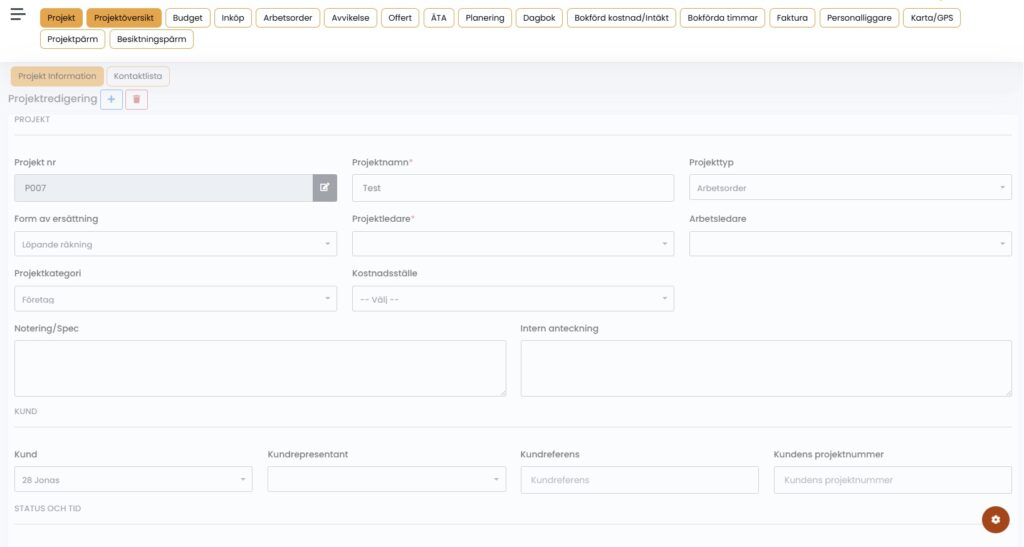The height and width of the screenshot is (547, 1024).
Task: Expand the Projekttyp dropdown
Action: (850, 188)
